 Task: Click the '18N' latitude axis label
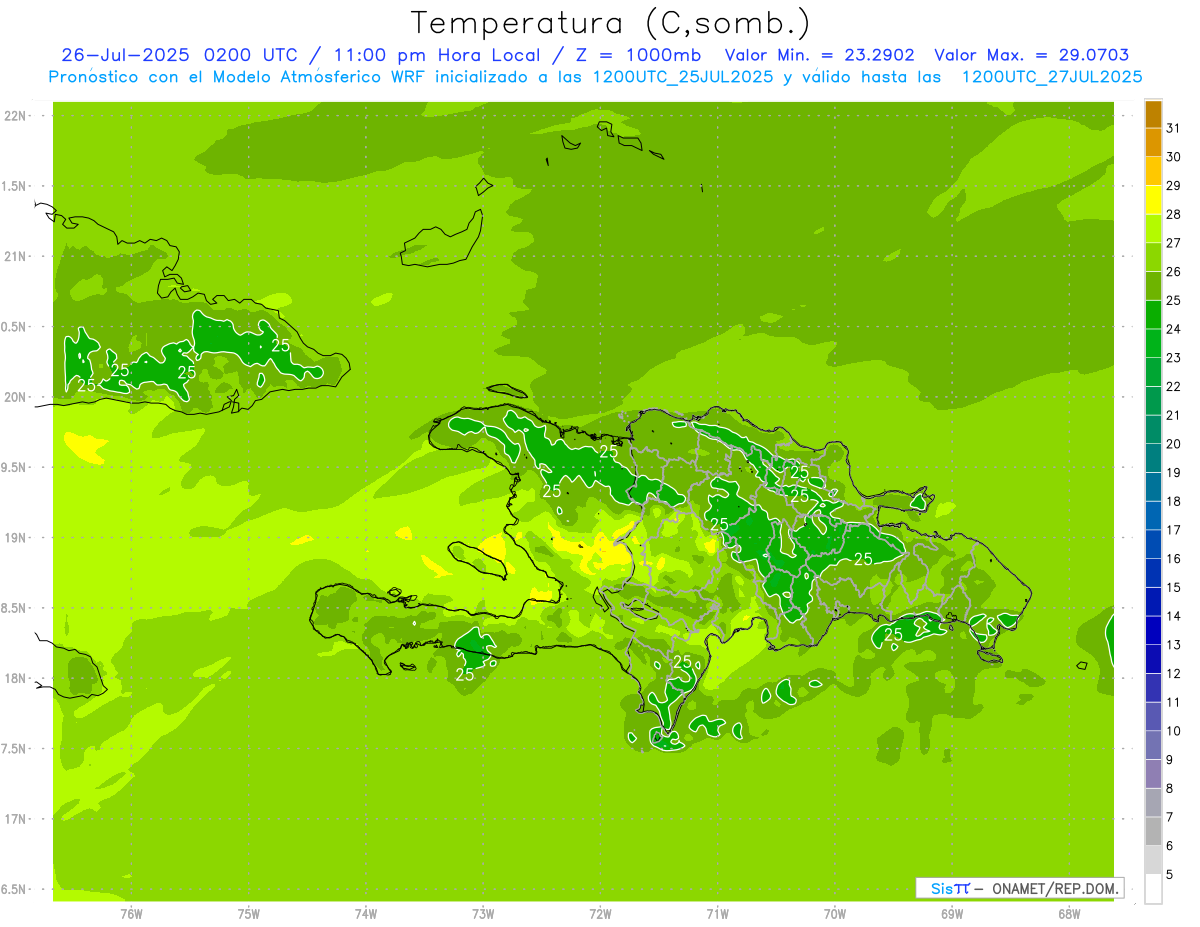click(x=16, y=679)
